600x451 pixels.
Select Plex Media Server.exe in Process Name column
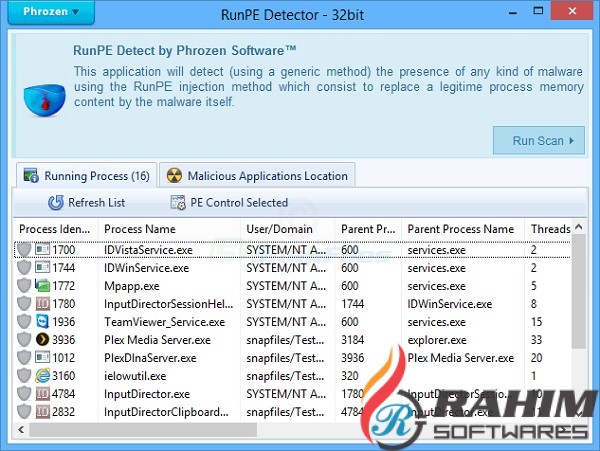[157, 340]
